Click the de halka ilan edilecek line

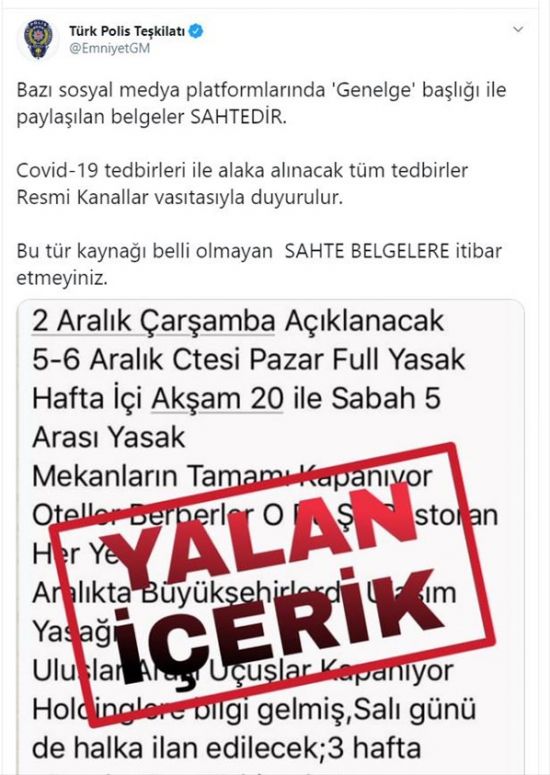(x=226, y=749)
